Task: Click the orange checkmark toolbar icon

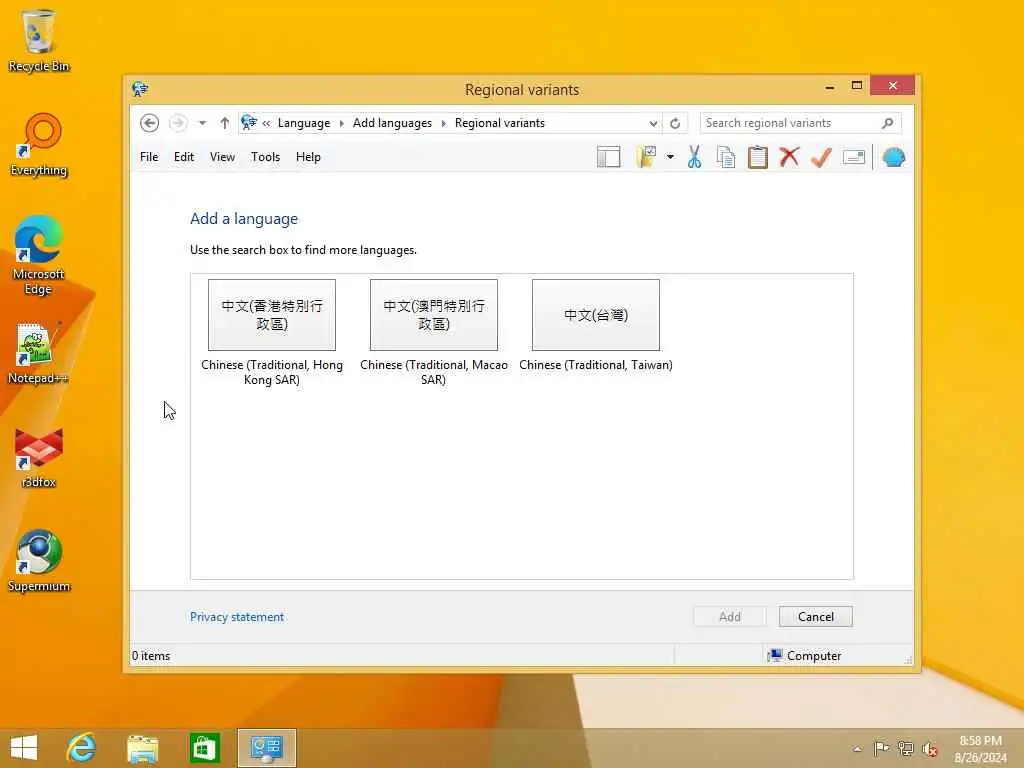Action: point(822,157)
